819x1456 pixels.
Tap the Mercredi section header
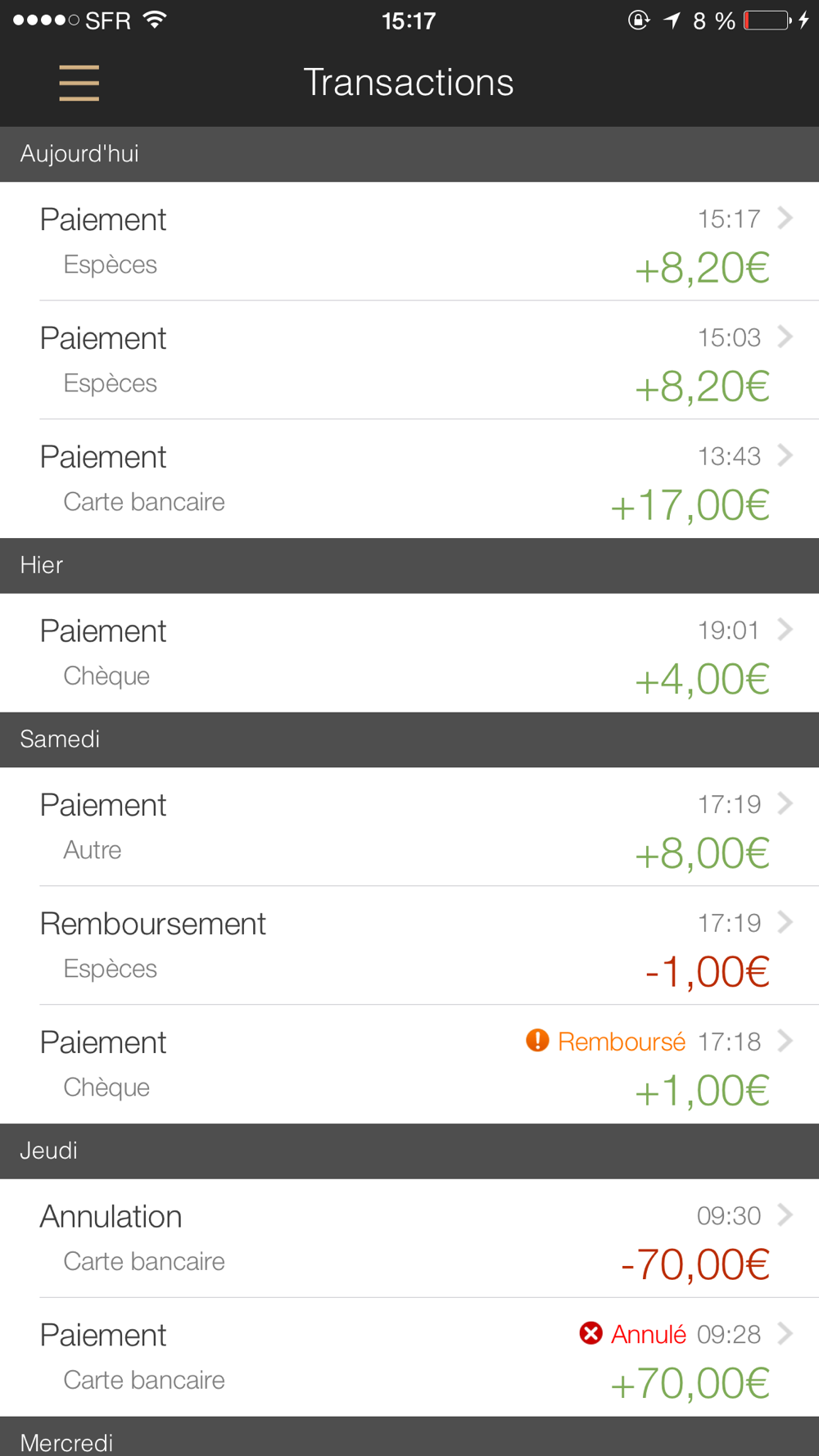point(409,1440)
